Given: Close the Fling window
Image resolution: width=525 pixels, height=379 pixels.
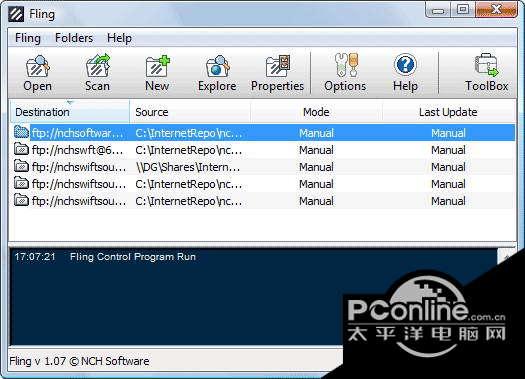Looking at the screenshot, I should click(x=496, y=10).
